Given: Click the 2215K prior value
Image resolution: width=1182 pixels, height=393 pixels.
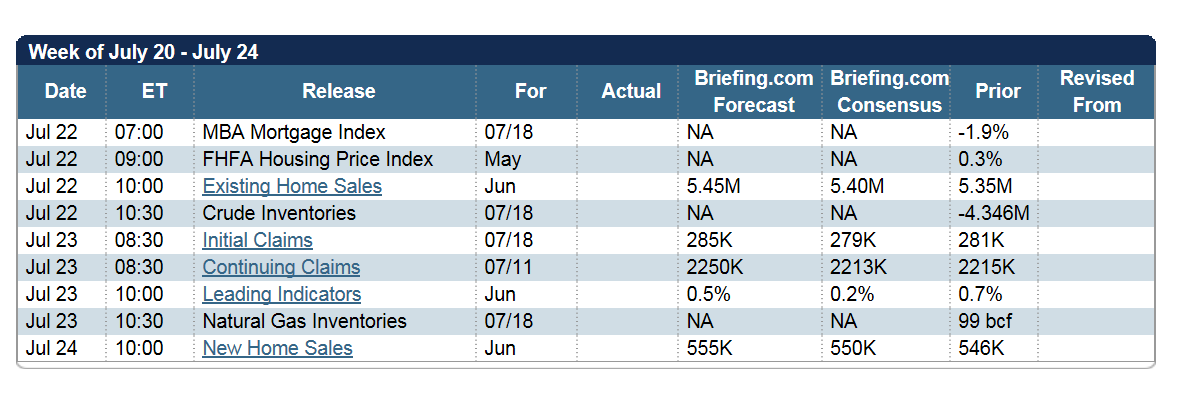Looking at the screenshot, I should pos(987,267).
